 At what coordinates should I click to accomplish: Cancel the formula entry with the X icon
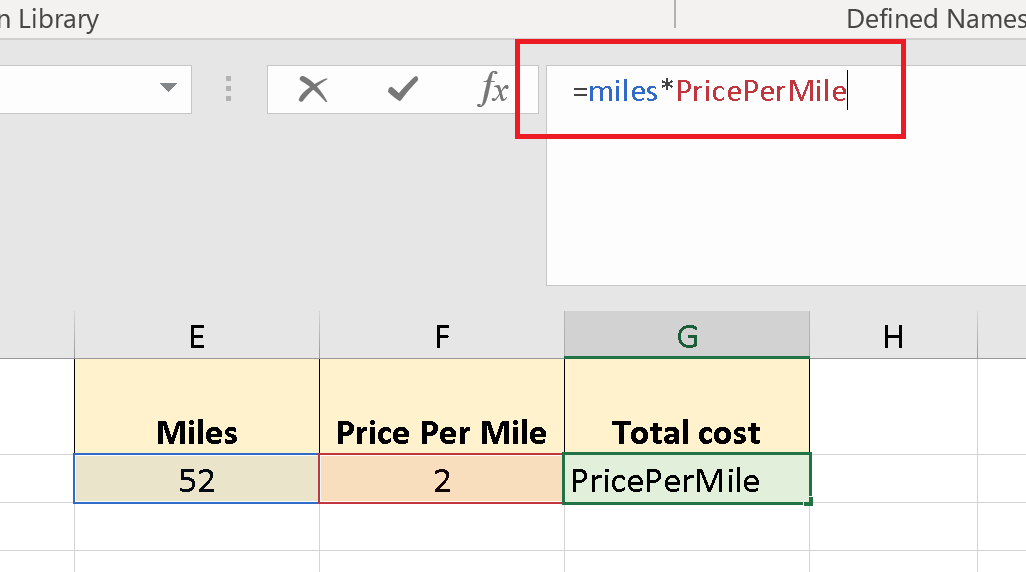(x=313, y=90)
